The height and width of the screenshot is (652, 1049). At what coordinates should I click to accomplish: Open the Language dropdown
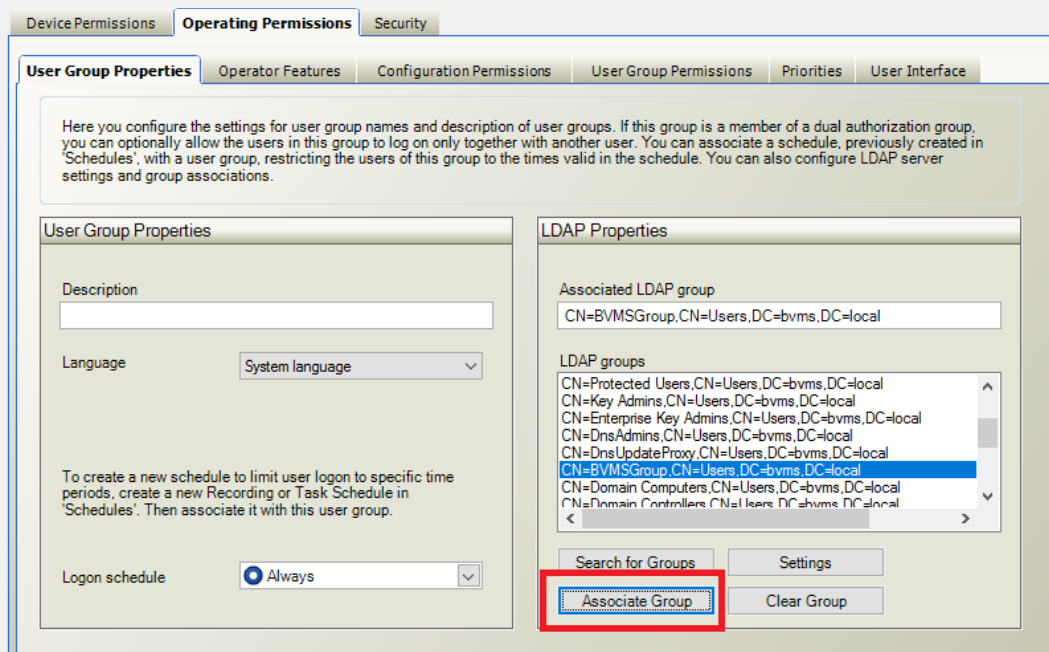(361, 366)
